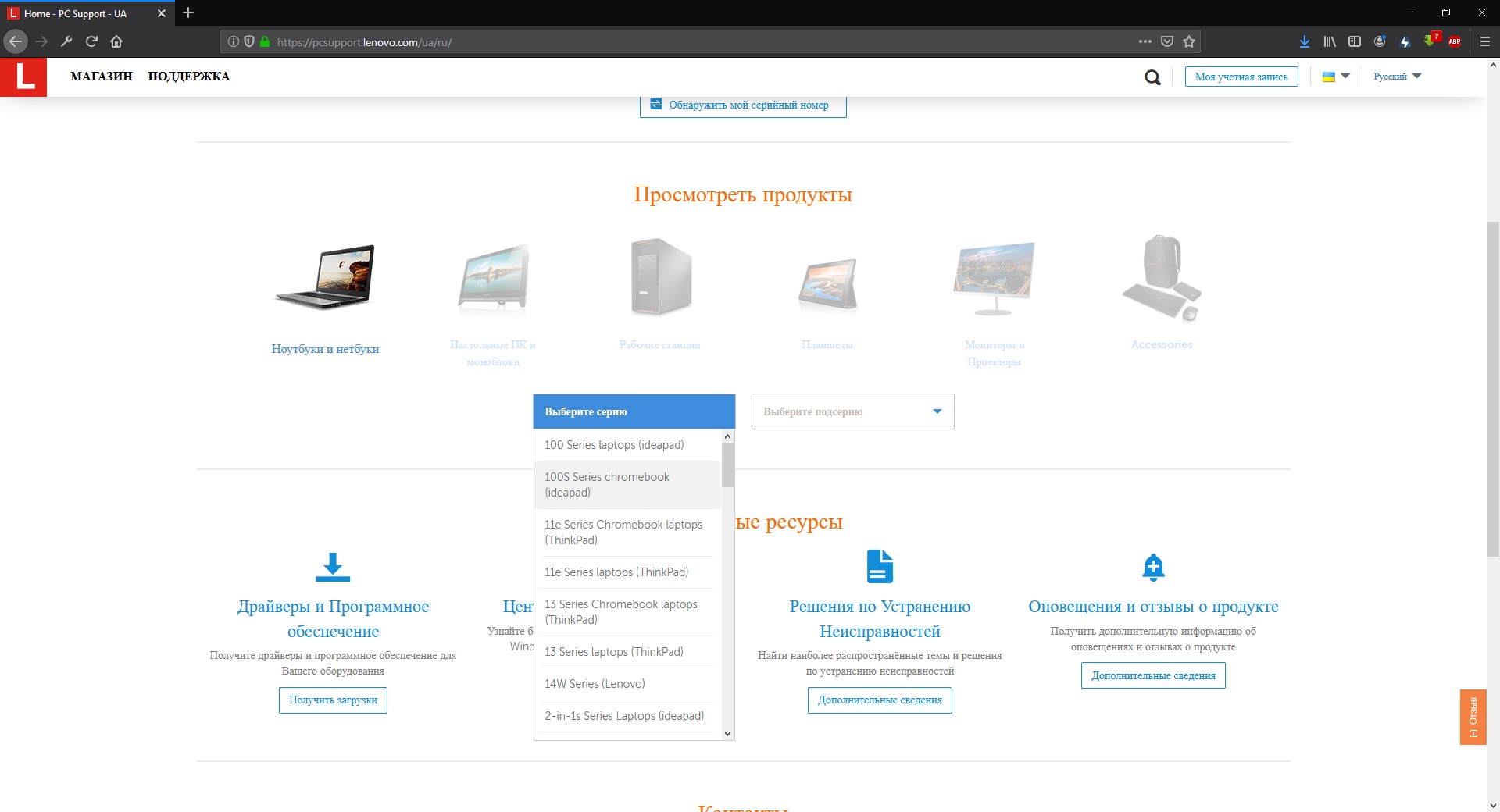Open the Русский language dropdown

[x=1397, y=77]
